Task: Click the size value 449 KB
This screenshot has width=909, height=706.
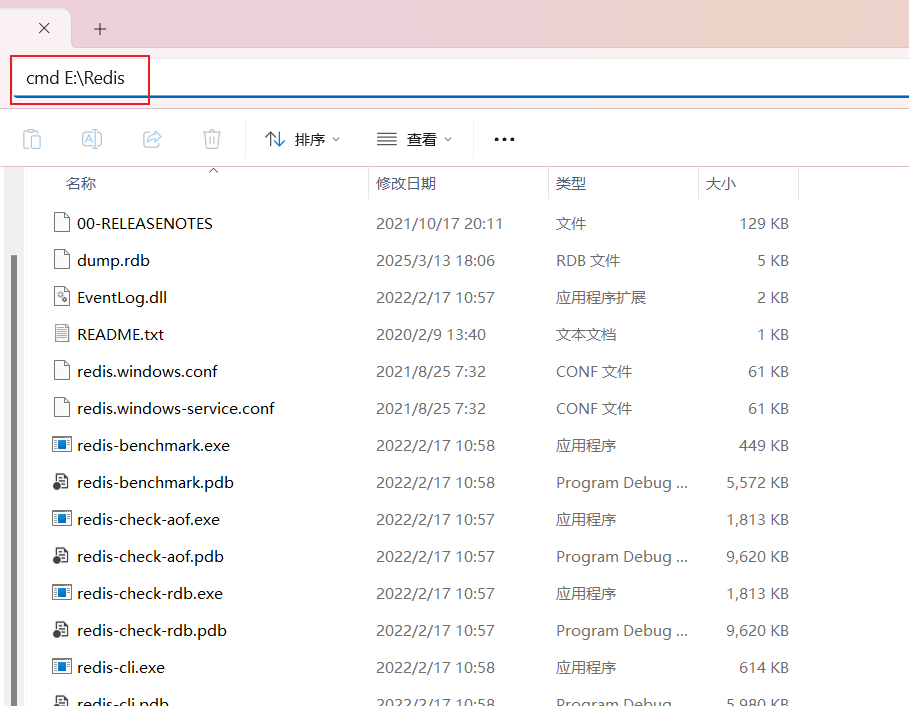Action: click(x=764, y=446)
